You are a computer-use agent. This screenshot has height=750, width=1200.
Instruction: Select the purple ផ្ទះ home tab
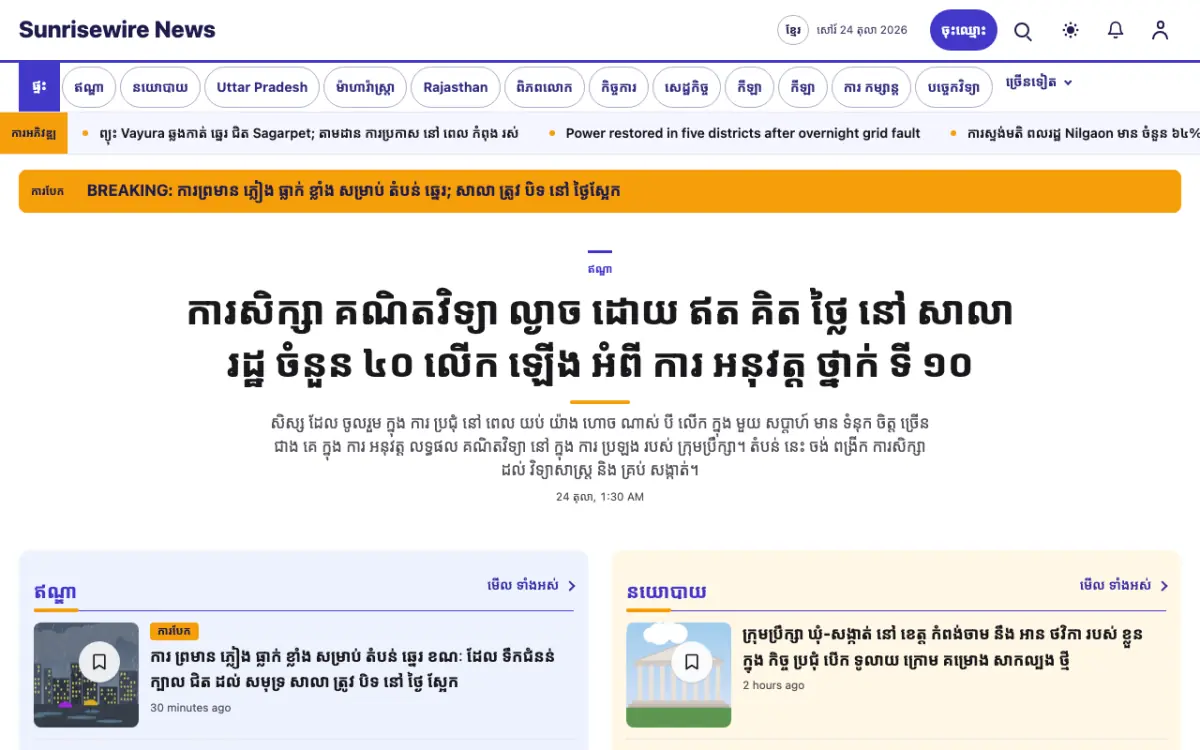point(39,87)
